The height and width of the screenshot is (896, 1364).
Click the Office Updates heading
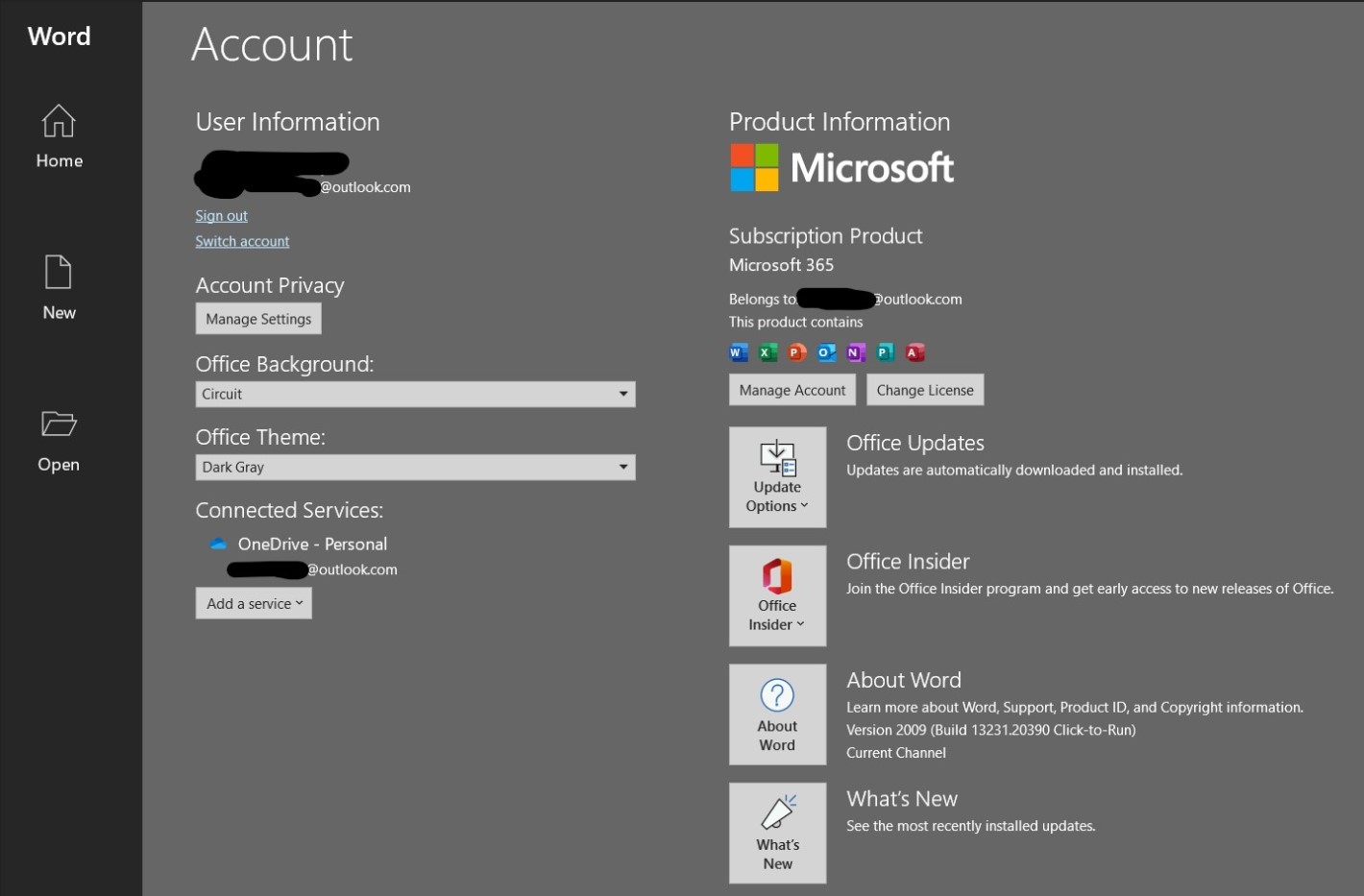tap(915, 443)
